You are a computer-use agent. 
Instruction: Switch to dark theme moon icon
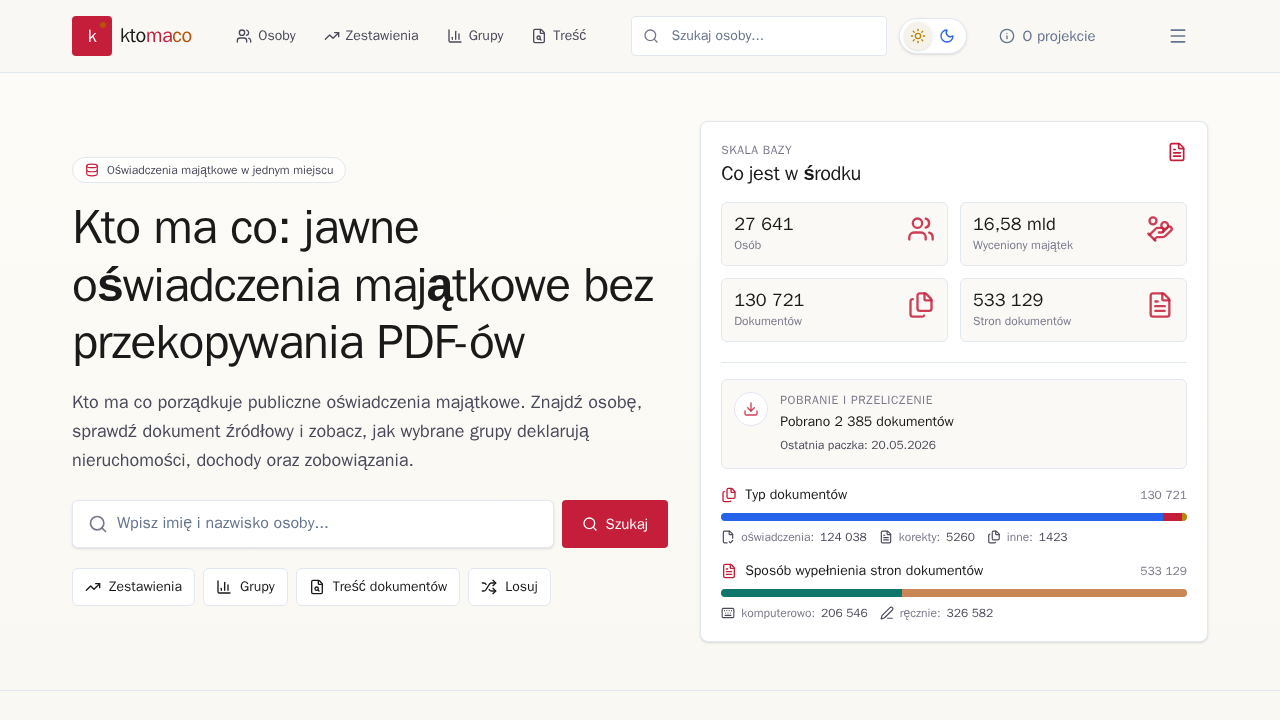(x=947, y=36)
